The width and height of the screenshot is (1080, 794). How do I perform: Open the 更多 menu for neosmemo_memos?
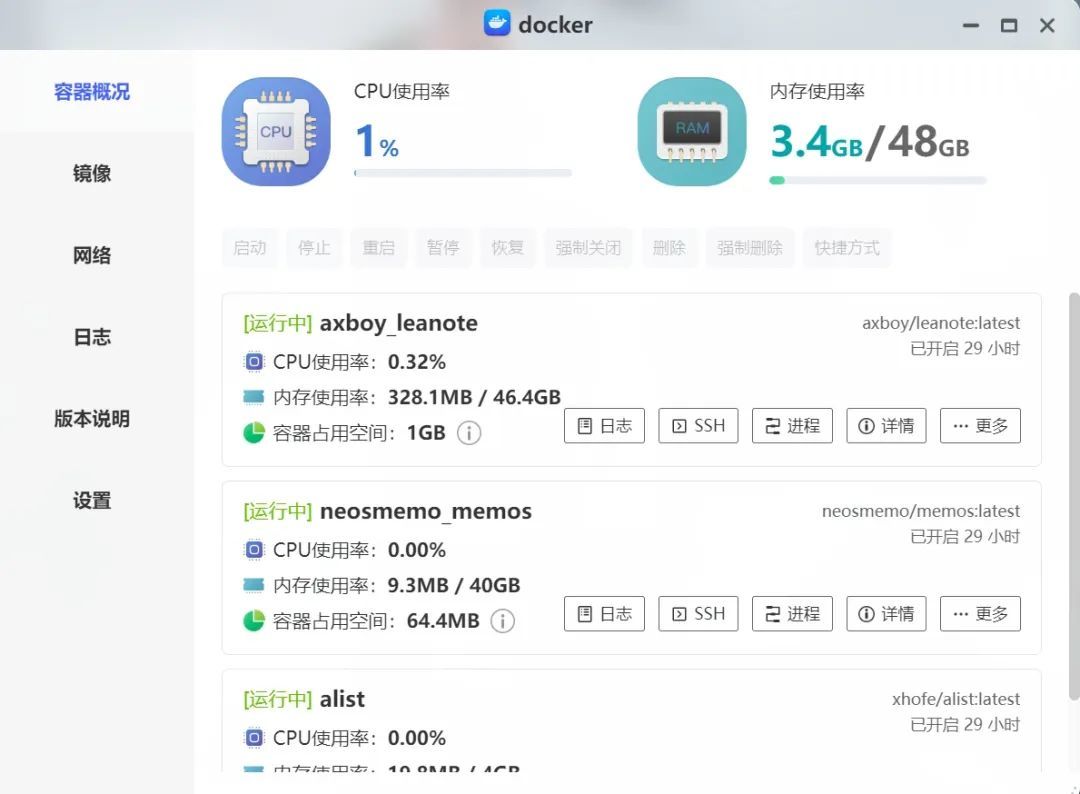tap(980, 614)
